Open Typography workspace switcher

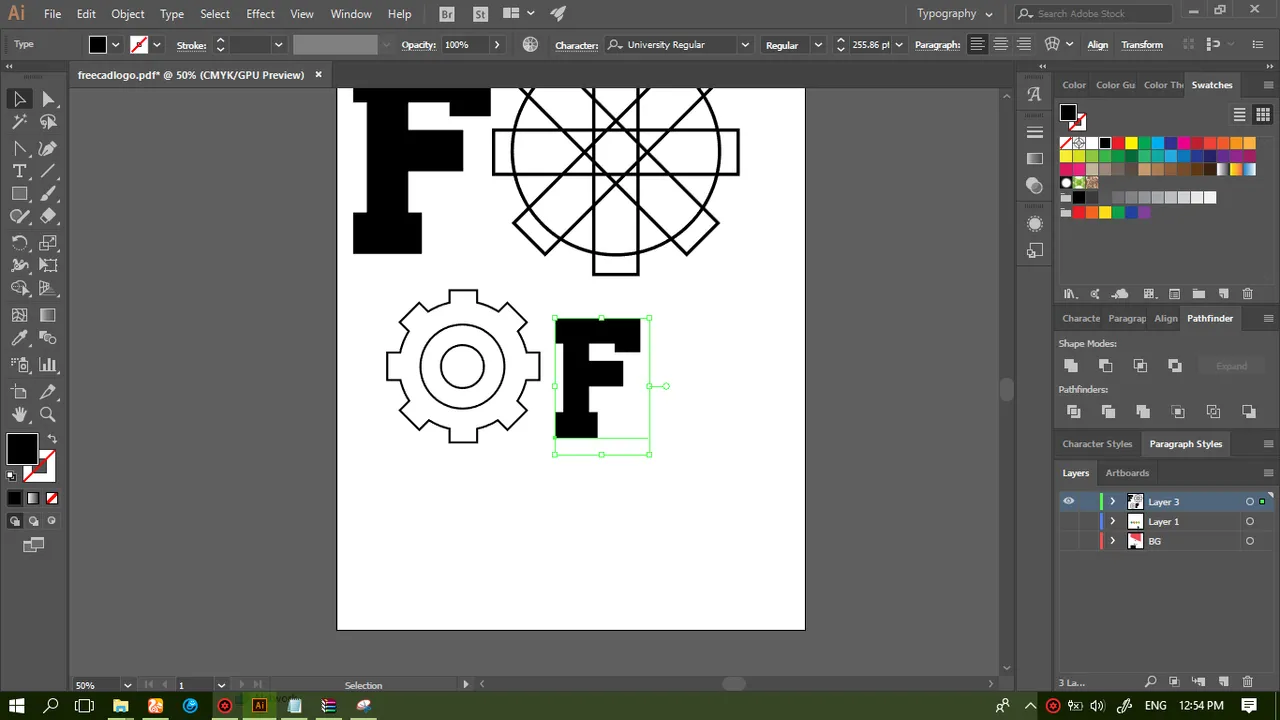[955, 14]
